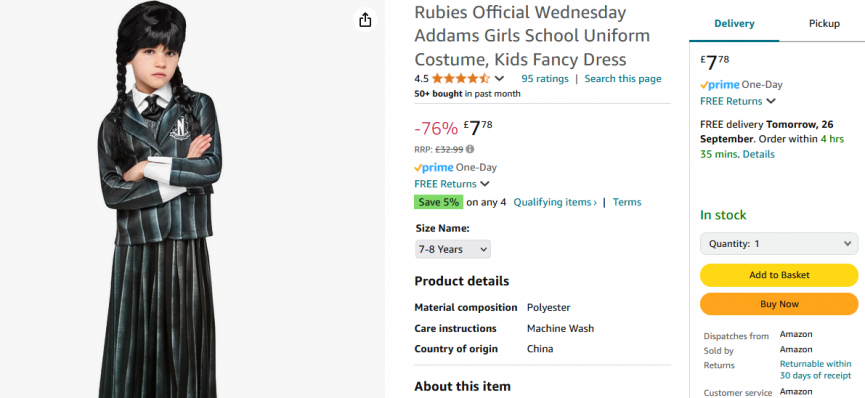The width and height of the screenshot is (865, 398).
Task: Click the Prime One-Day logo under price
Action: 455,167
